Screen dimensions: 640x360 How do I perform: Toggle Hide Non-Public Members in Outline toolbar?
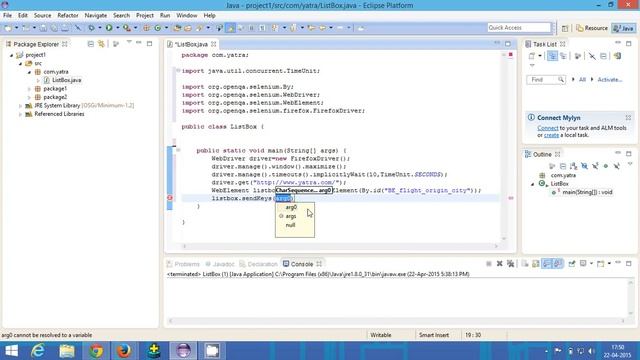pyautogui.click(x=606, y=166)
